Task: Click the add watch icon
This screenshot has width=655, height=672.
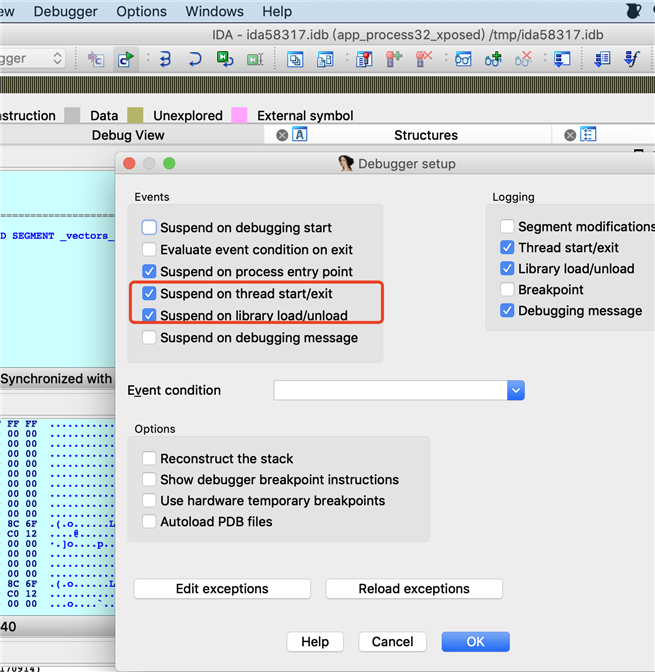Action: 493,59
